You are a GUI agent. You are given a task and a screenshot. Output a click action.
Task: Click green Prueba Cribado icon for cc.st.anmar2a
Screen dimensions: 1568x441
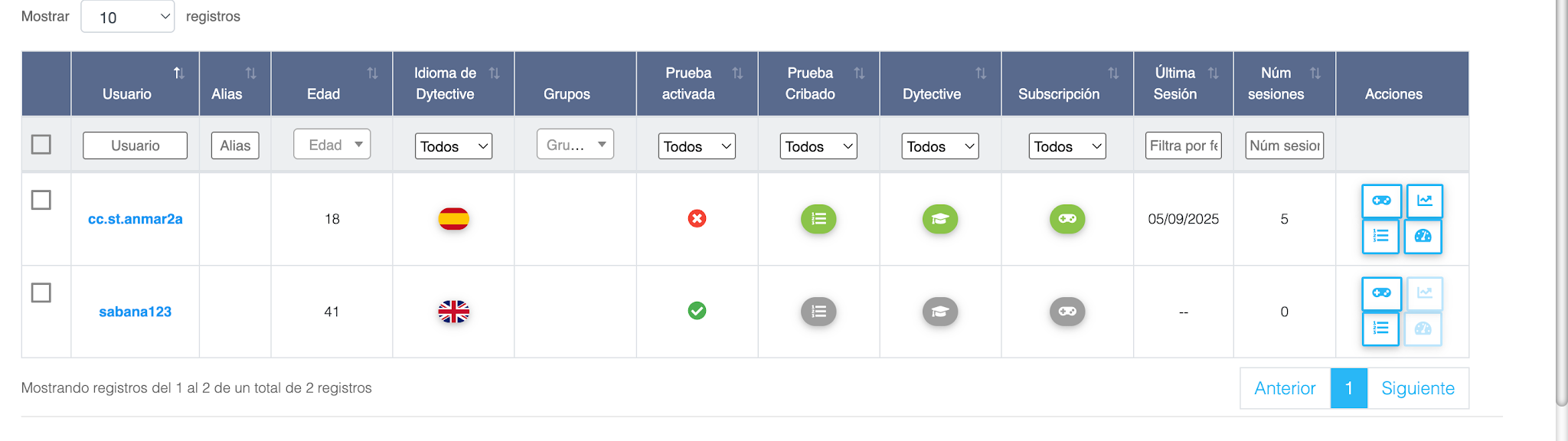pos(818,219)
